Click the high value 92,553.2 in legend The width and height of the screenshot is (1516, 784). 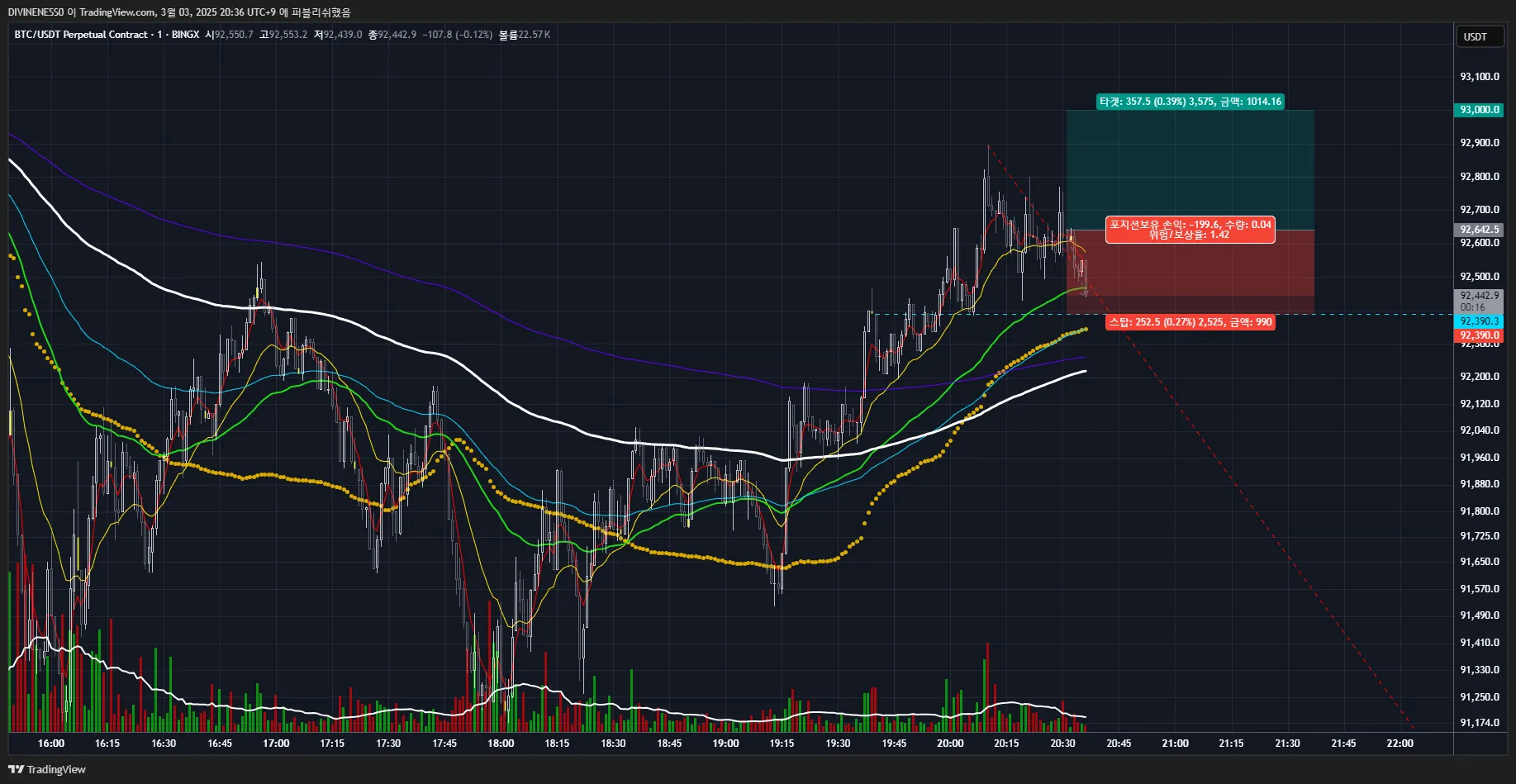[288, 35]
